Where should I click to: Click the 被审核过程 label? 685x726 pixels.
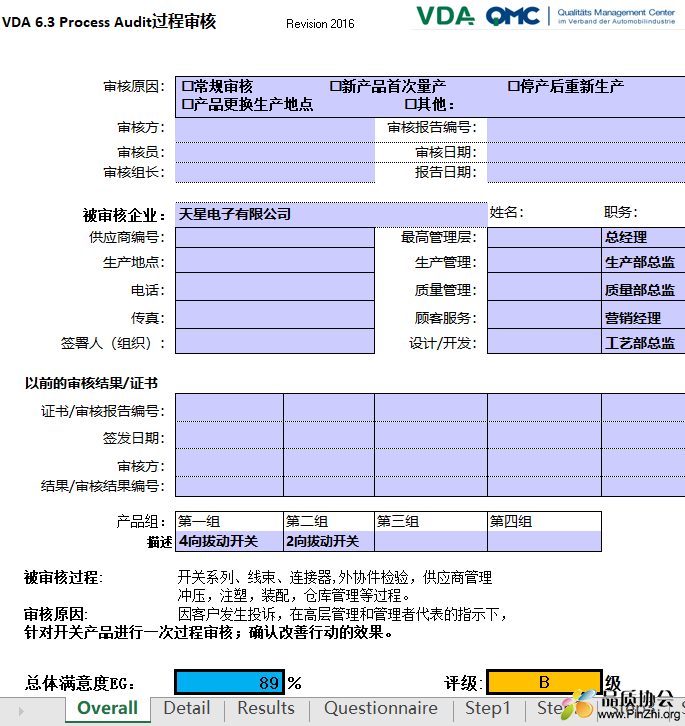[x=63, y=577]
